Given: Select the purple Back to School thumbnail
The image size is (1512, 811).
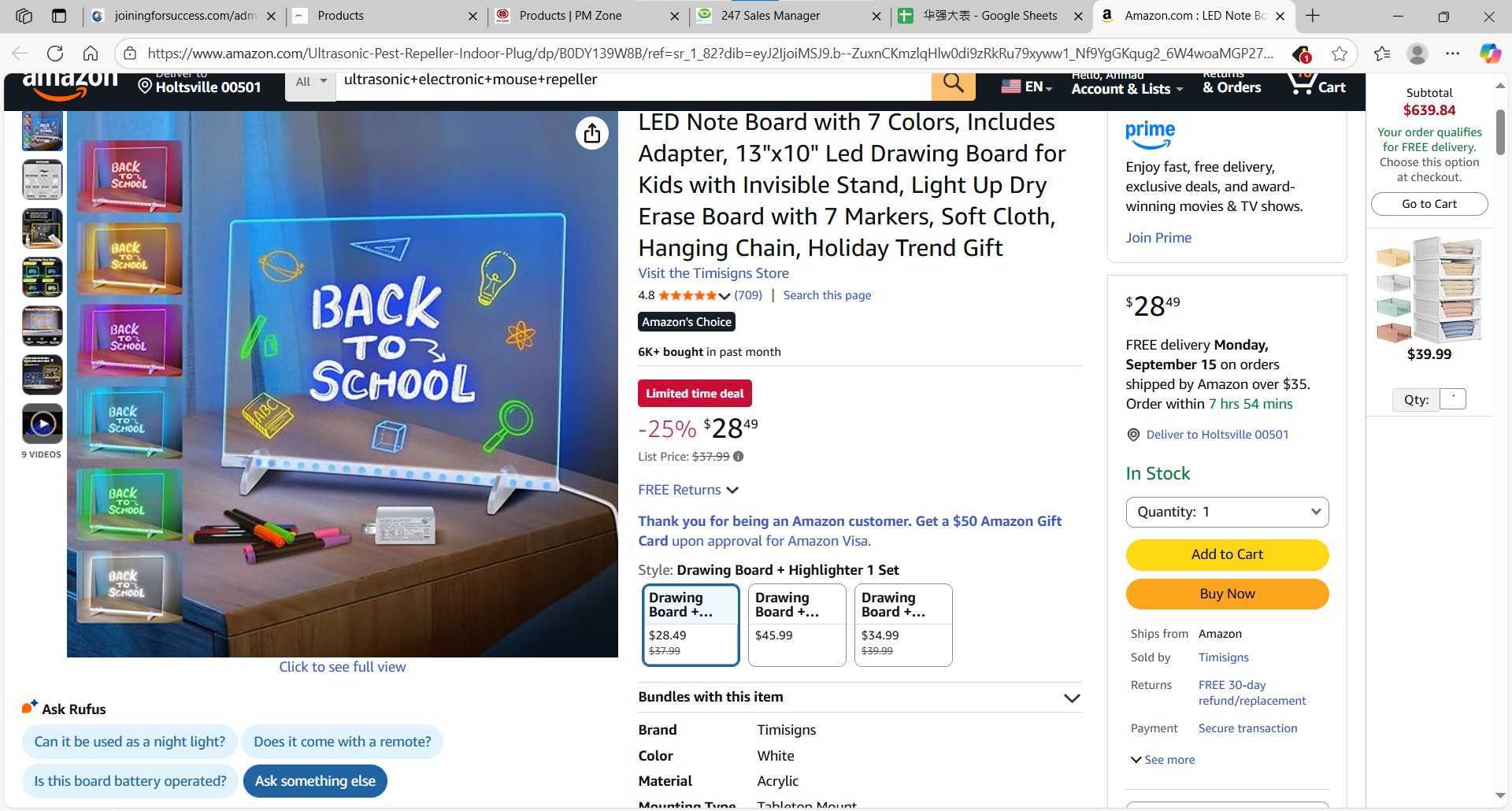Looking at the screenshot, I should 130,339.
